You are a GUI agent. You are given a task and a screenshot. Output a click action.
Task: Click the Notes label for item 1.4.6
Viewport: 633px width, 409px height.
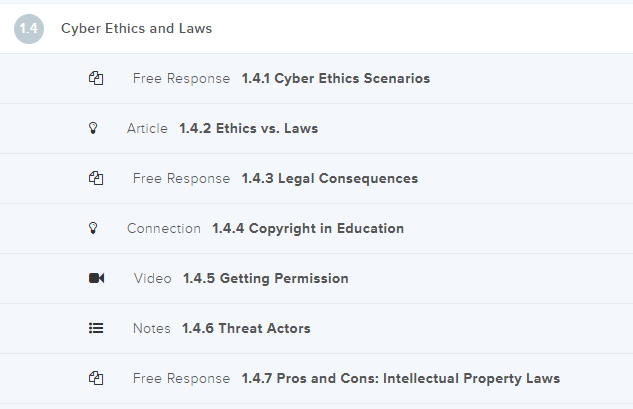pyautogui.click(x=151, y=328)
